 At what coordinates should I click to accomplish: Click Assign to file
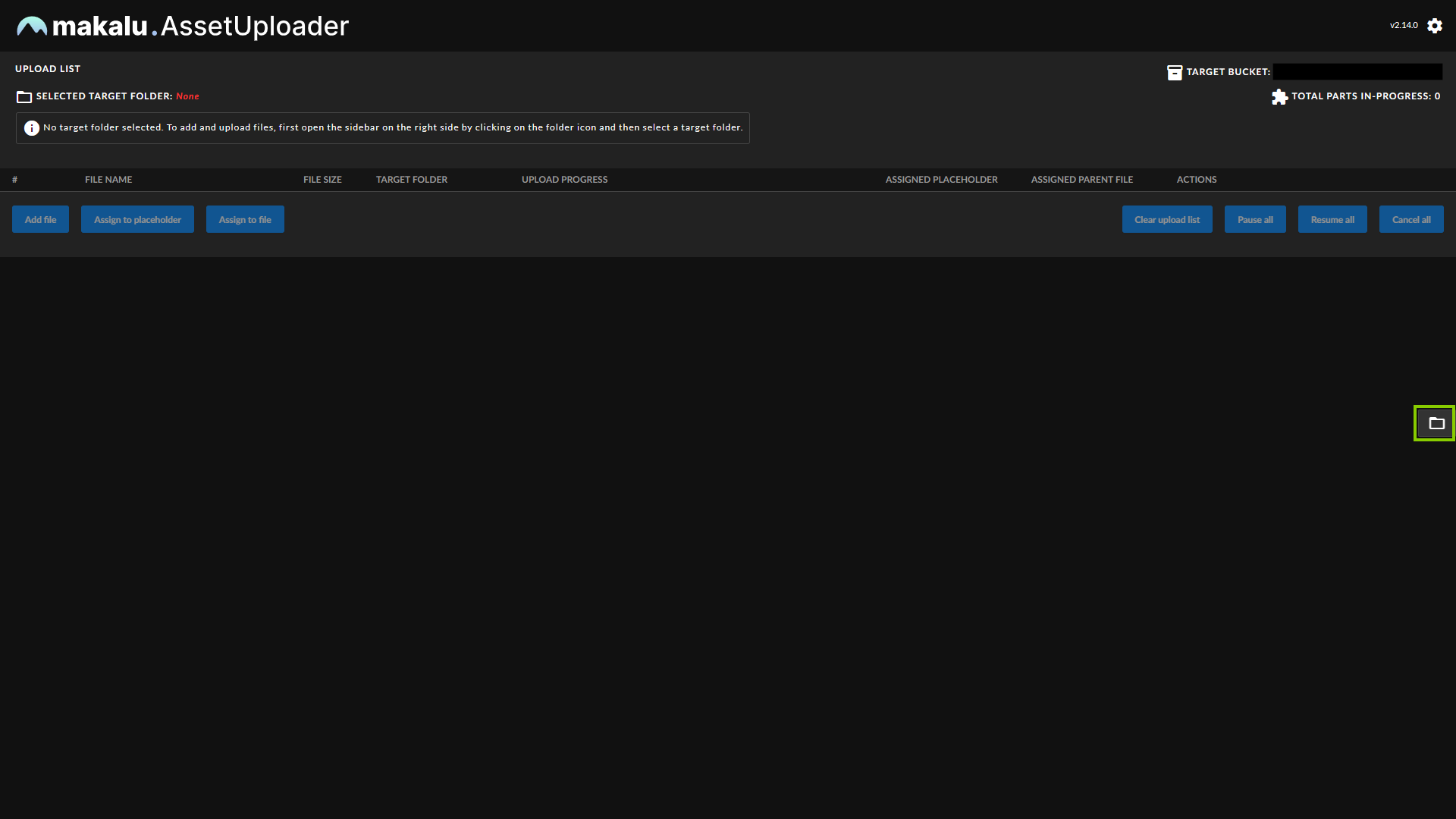tap(244, 219)
